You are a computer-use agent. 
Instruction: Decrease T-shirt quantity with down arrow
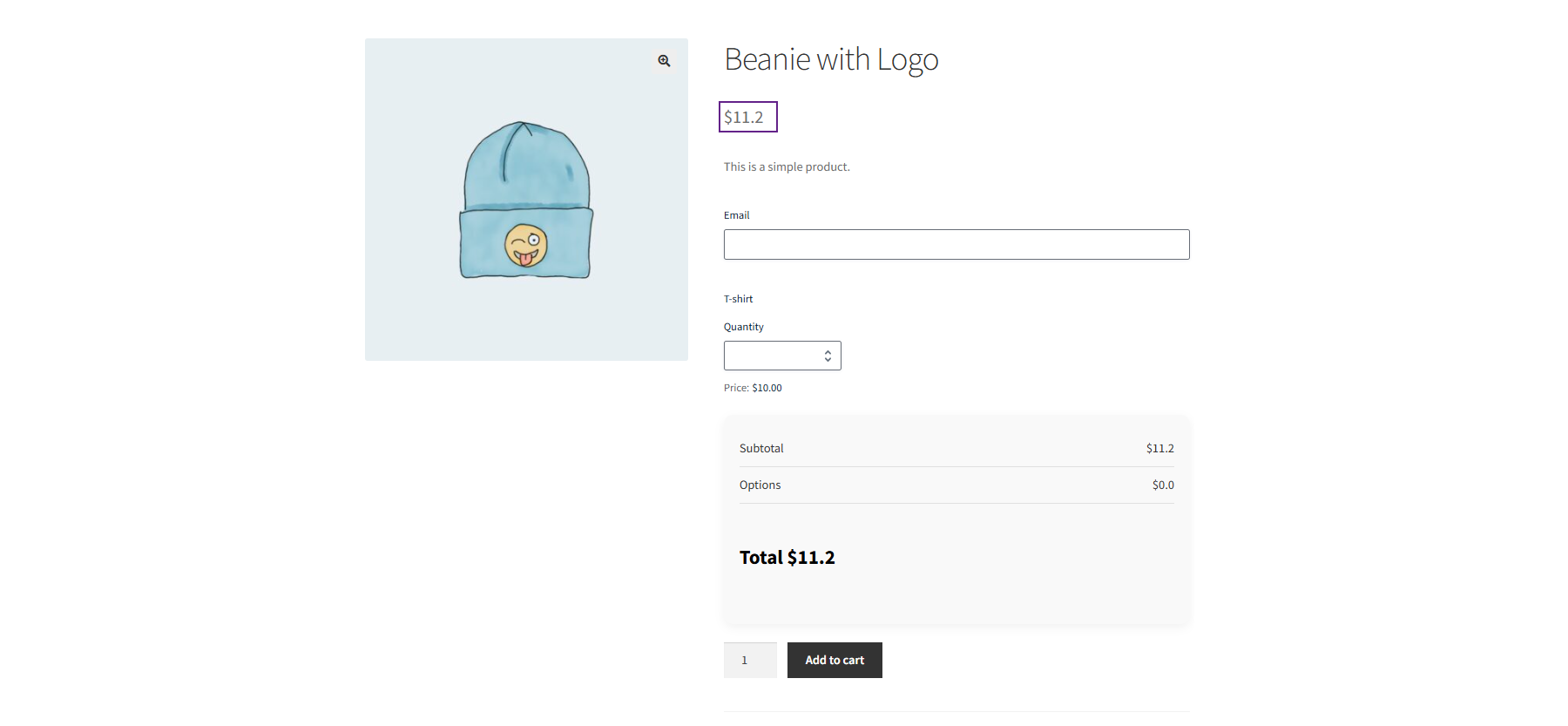point(828,360)
